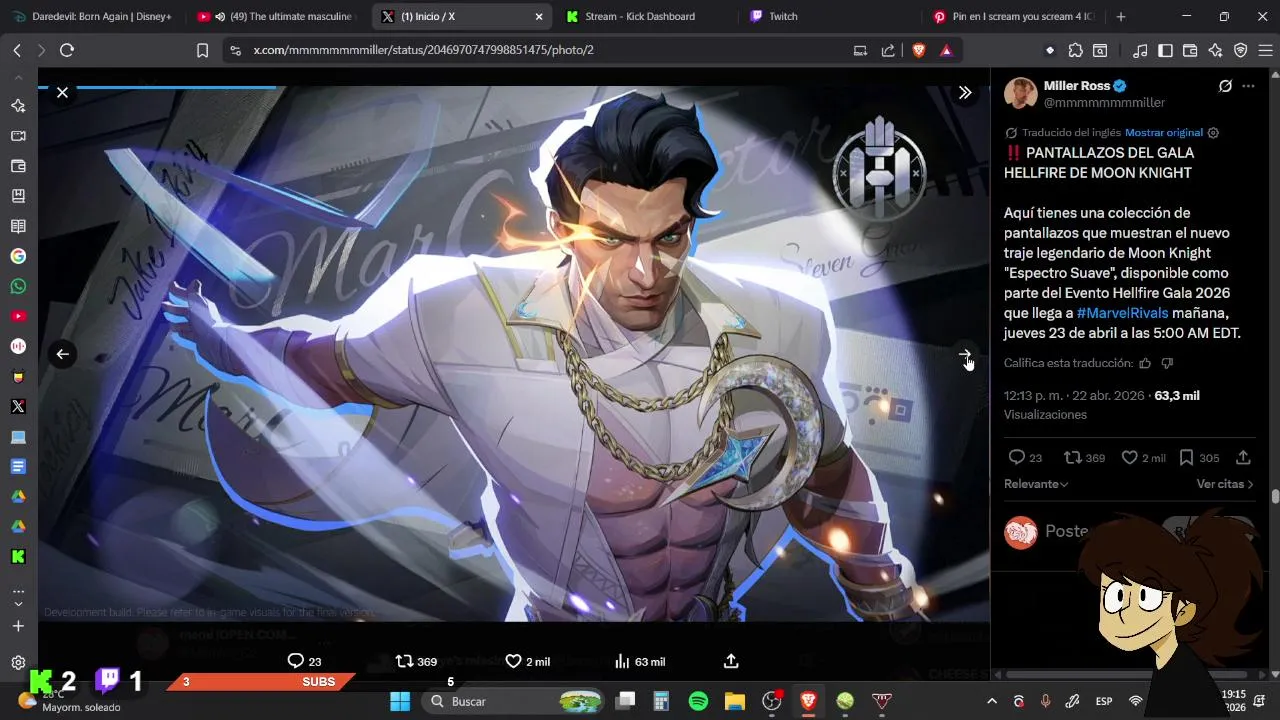The height and width of the screenshot is (720, 1280).
Task: Open the Brave music playlist icon
Action: click(1140, 50)
